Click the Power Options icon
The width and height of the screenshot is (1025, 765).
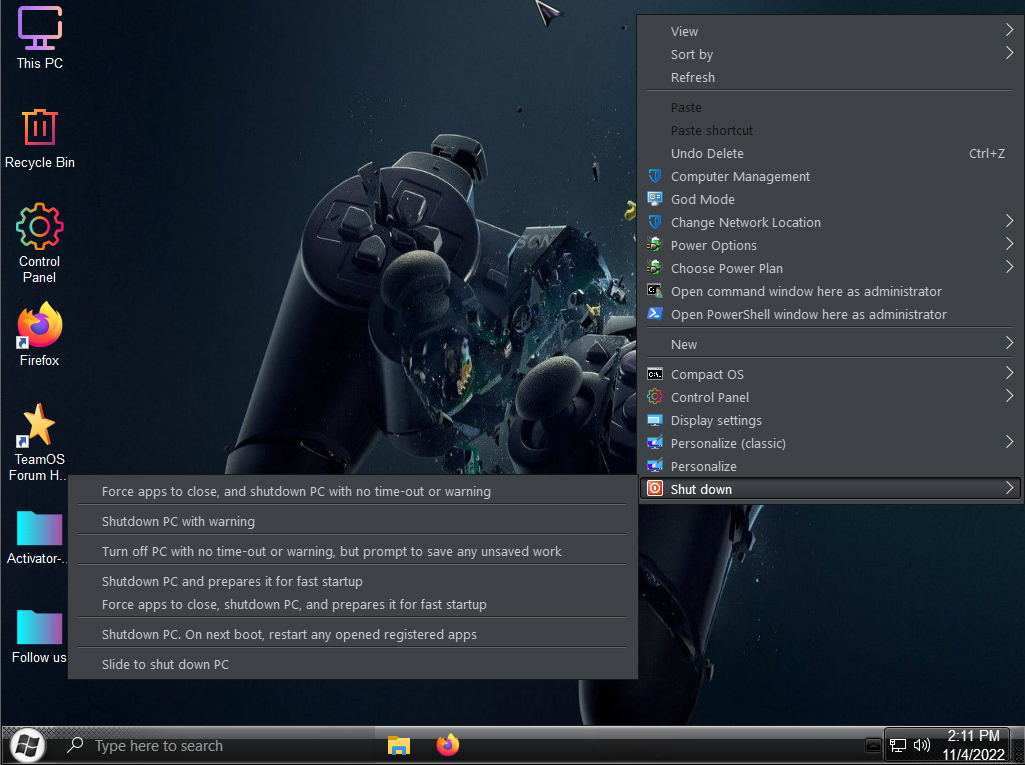[654, 245]
